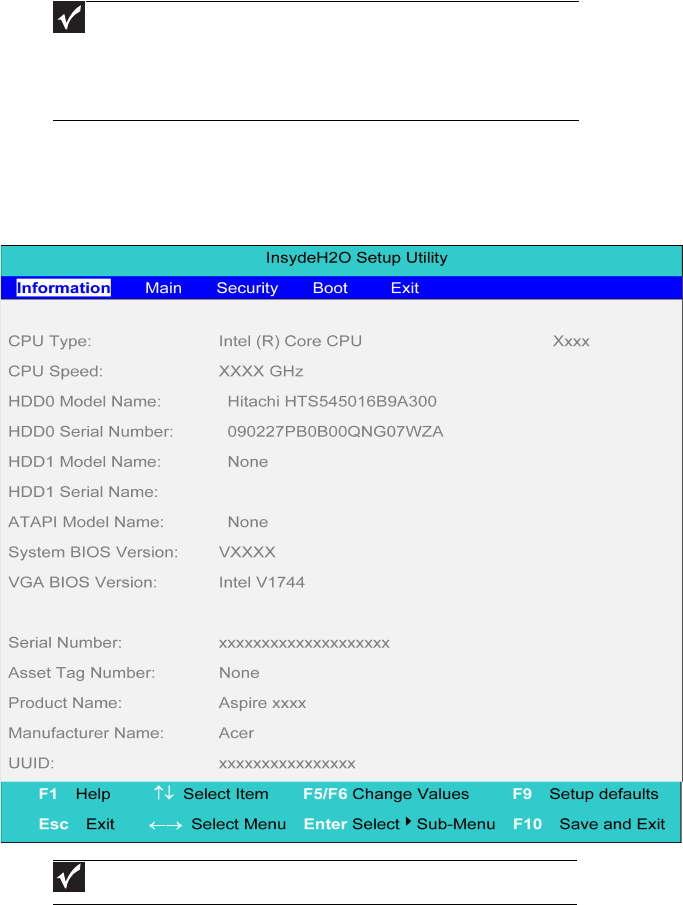The height and width of the screenshot is (905, 683).
Task: Click the up-down arrows Select Item icon
Action: (164, 793)
